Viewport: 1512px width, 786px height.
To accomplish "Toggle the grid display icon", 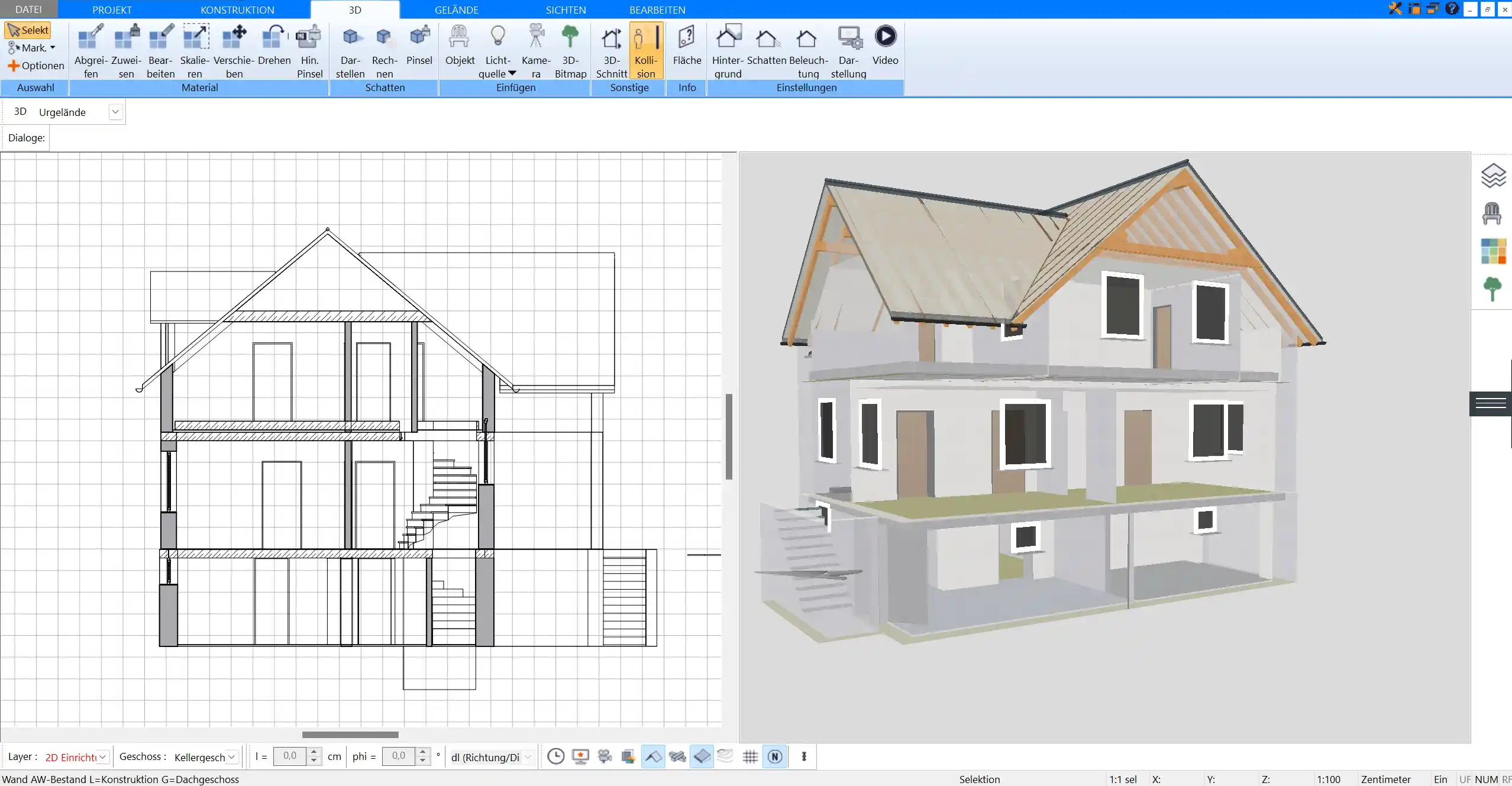I will (x=750, y=756).
